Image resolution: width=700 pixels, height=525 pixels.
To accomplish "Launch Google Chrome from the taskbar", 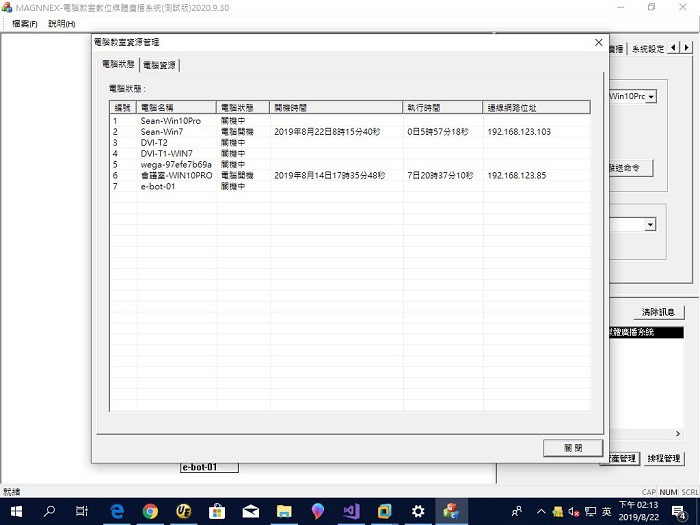I will [x=150, y=511].
